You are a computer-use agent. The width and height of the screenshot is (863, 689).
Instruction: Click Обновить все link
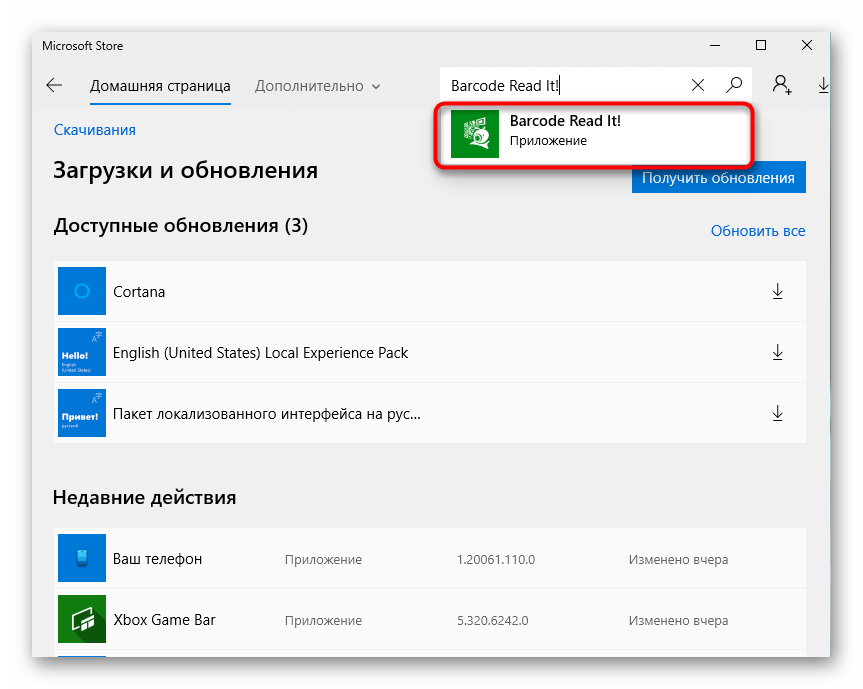tap(758, 231)
